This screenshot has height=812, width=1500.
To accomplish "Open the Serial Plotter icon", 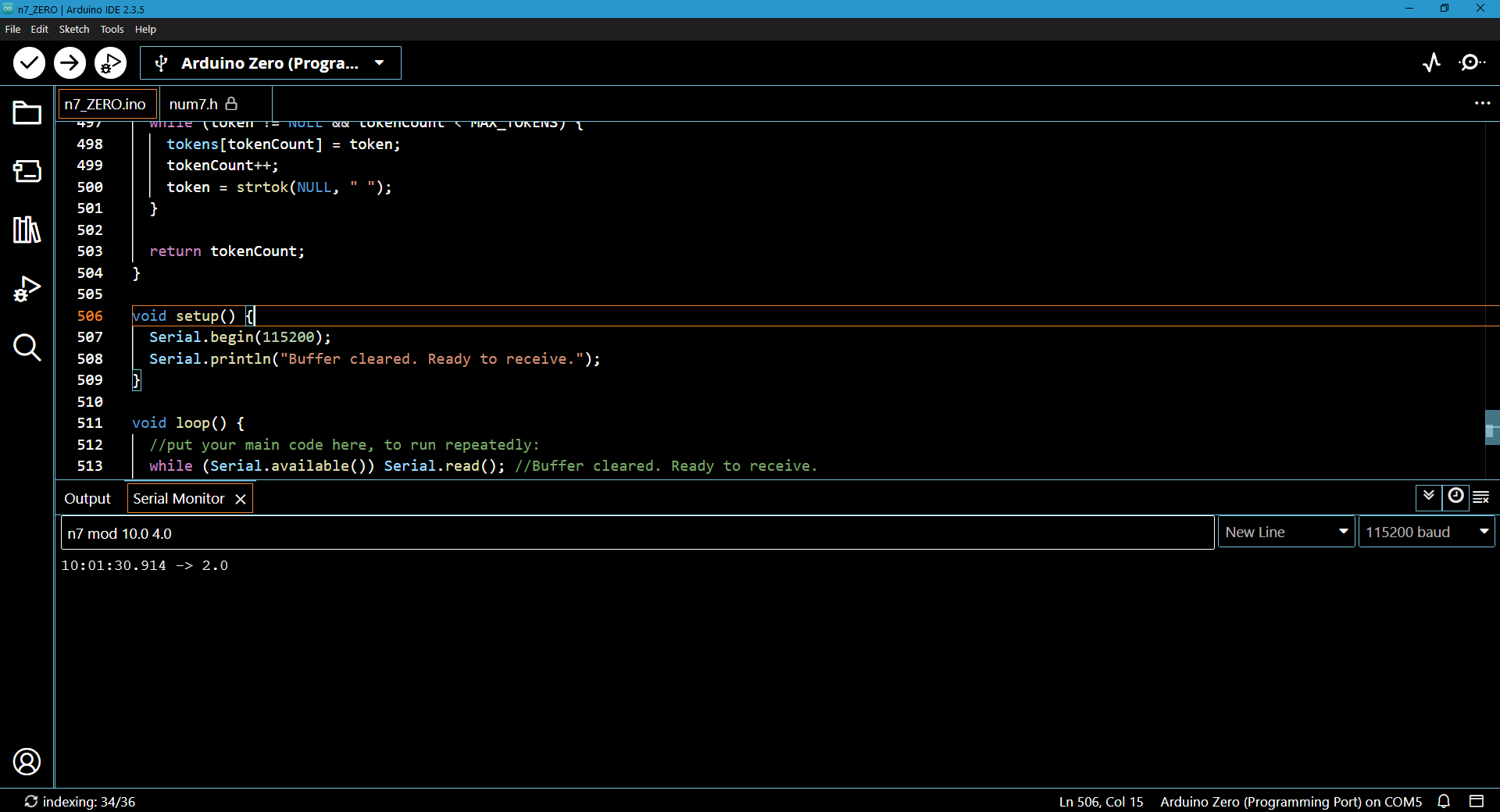I will pyautogui.click(x=1431, y=62).
